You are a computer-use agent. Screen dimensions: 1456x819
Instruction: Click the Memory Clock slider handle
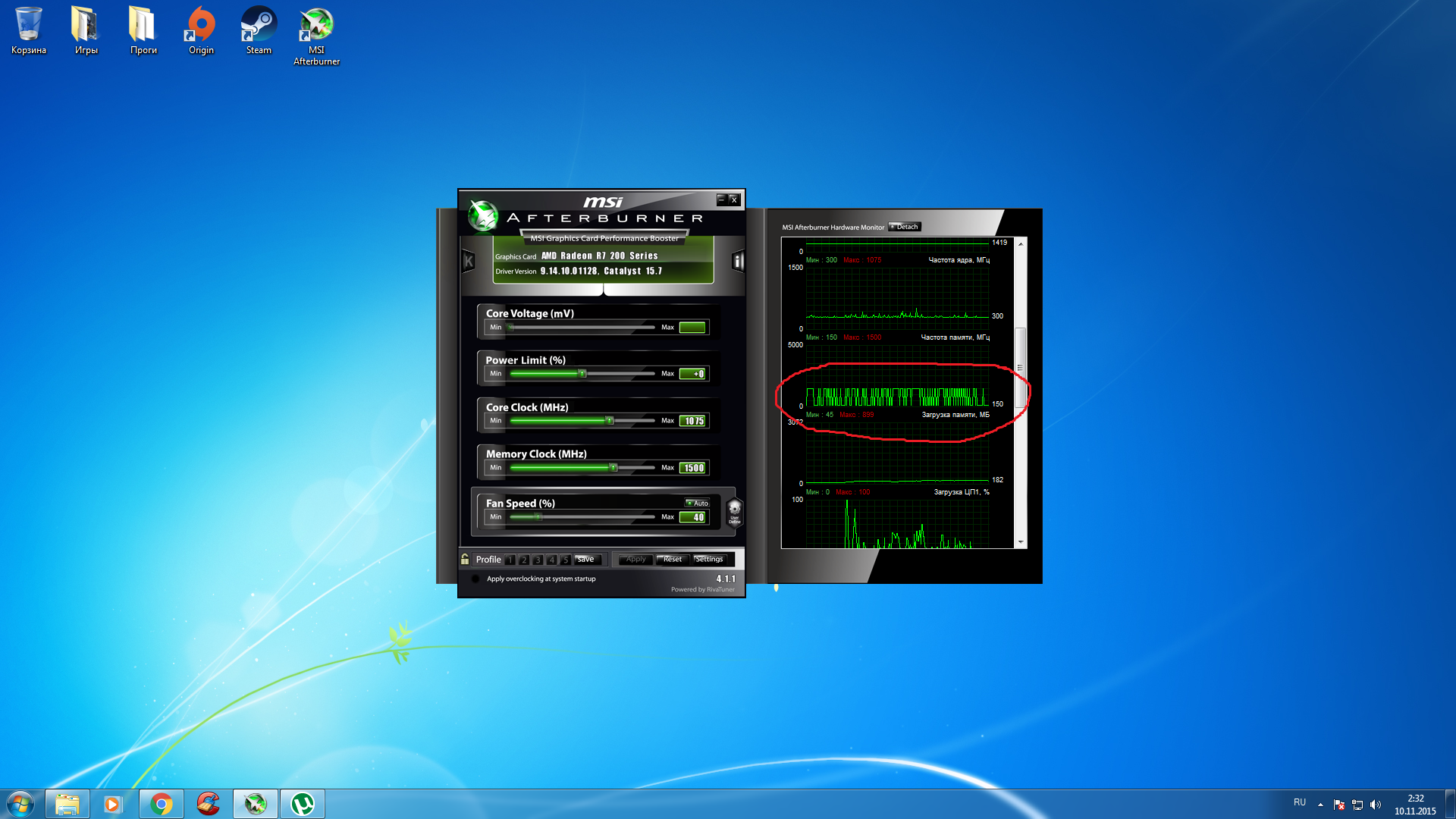tap(613, 468)
